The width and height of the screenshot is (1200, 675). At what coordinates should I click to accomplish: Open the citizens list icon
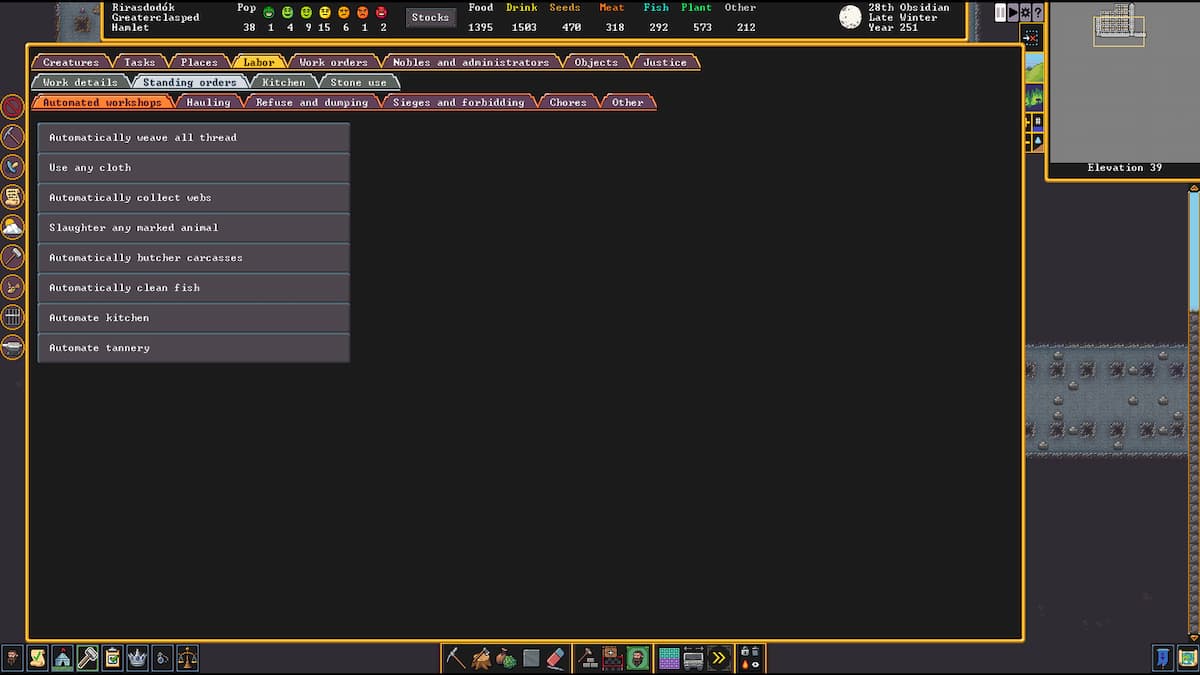click(11, 658)
